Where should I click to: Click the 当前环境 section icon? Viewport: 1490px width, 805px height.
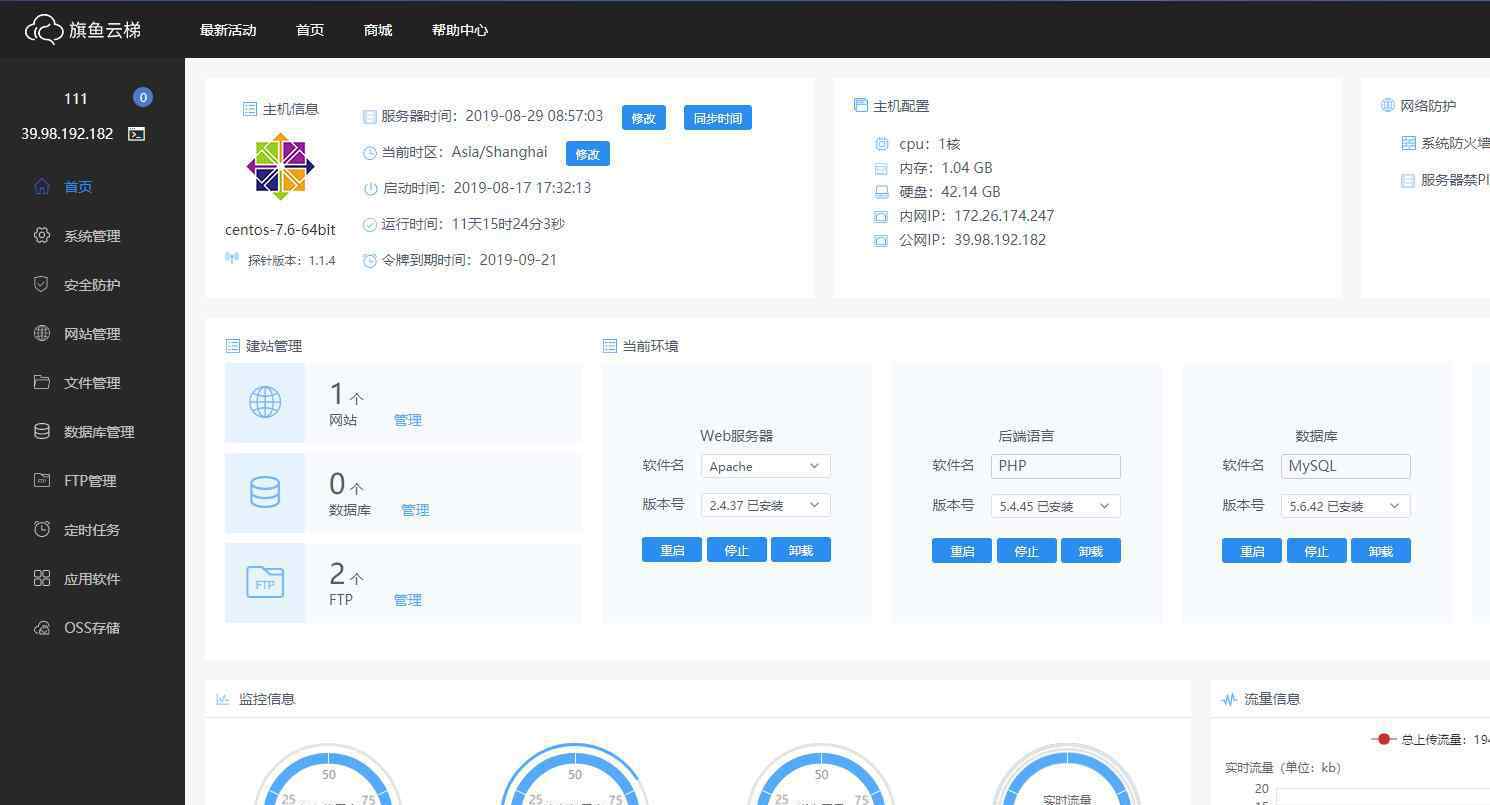(x=610, y=346)
